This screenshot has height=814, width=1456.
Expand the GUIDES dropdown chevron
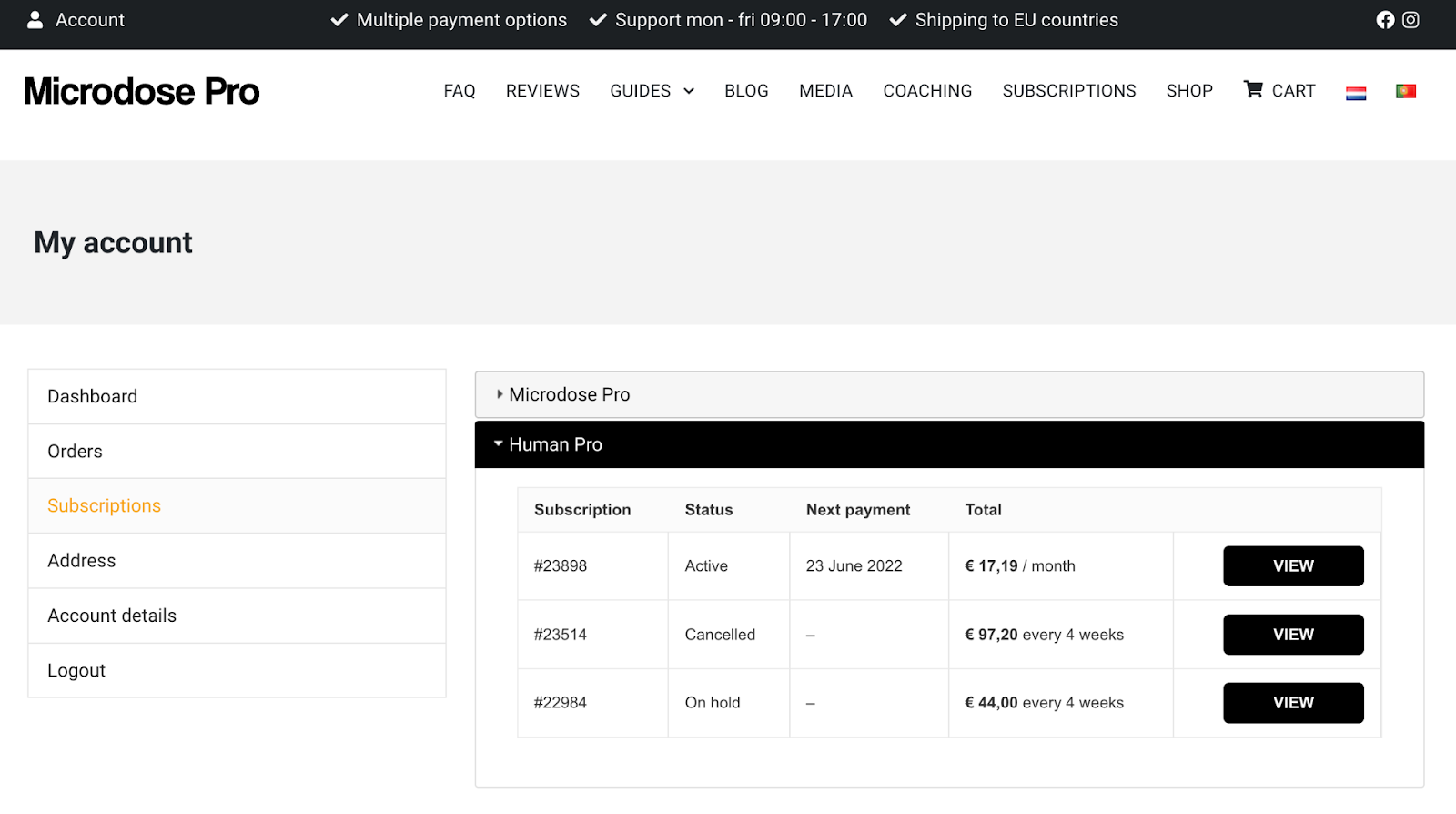pyautogui.click(x=689, y=91)
